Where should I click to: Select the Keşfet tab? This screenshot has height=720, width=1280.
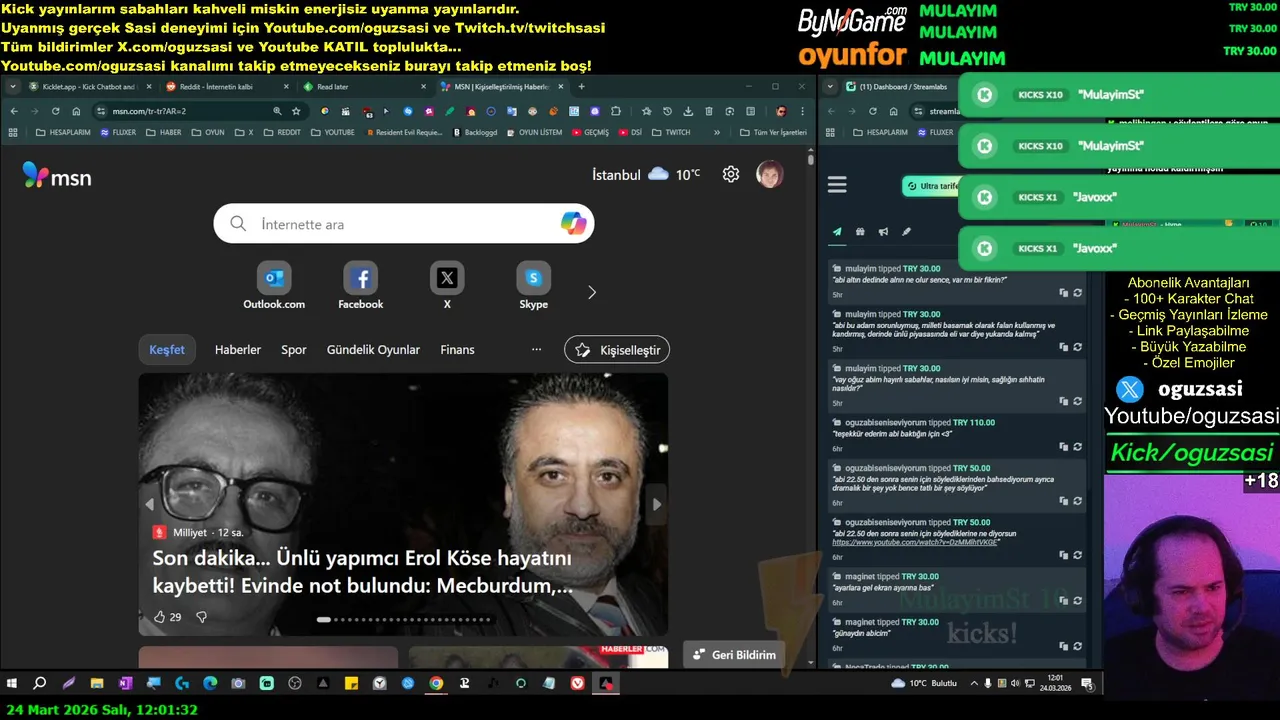(167, 350)
